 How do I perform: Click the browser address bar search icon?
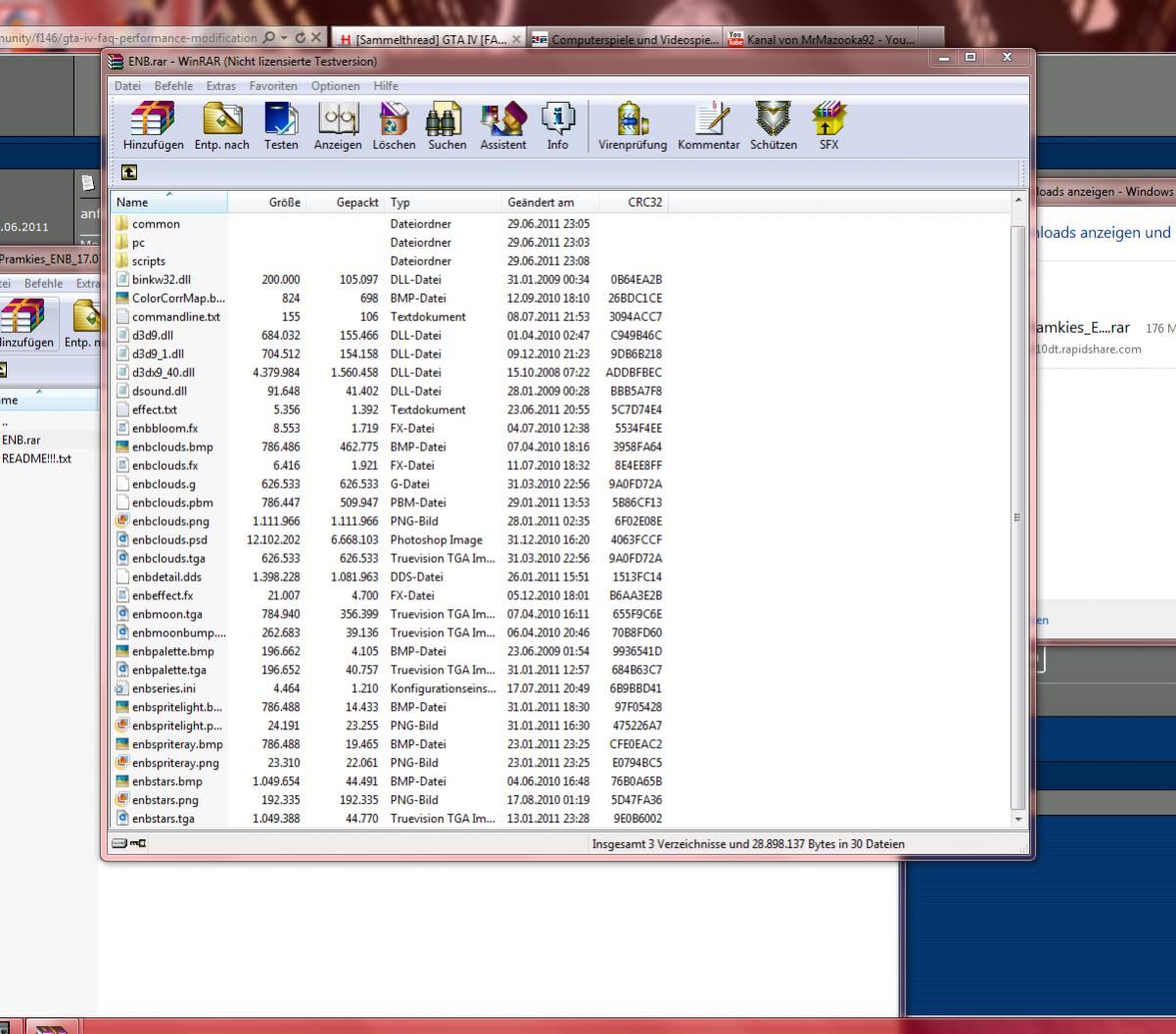pos(268,38)
